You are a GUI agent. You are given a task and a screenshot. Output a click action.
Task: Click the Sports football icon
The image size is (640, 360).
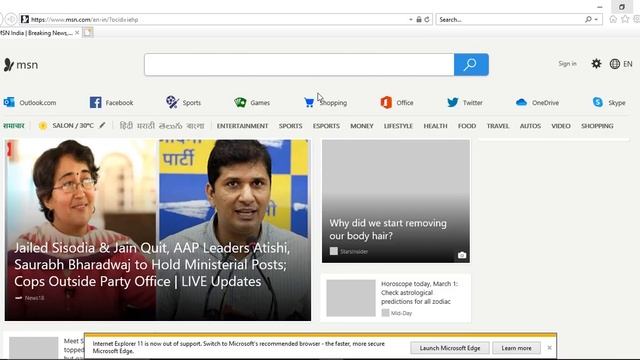[x=172, y=102]
